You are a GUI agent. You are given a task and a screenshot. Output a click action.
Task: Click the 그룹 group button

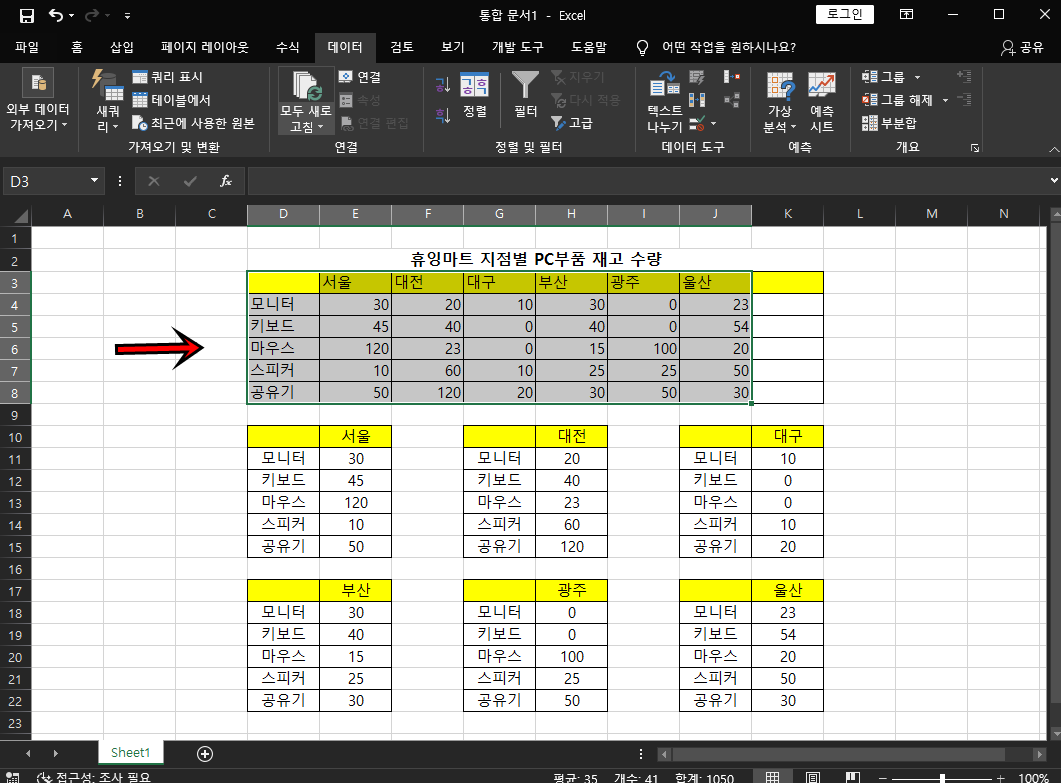pos(883,77)
